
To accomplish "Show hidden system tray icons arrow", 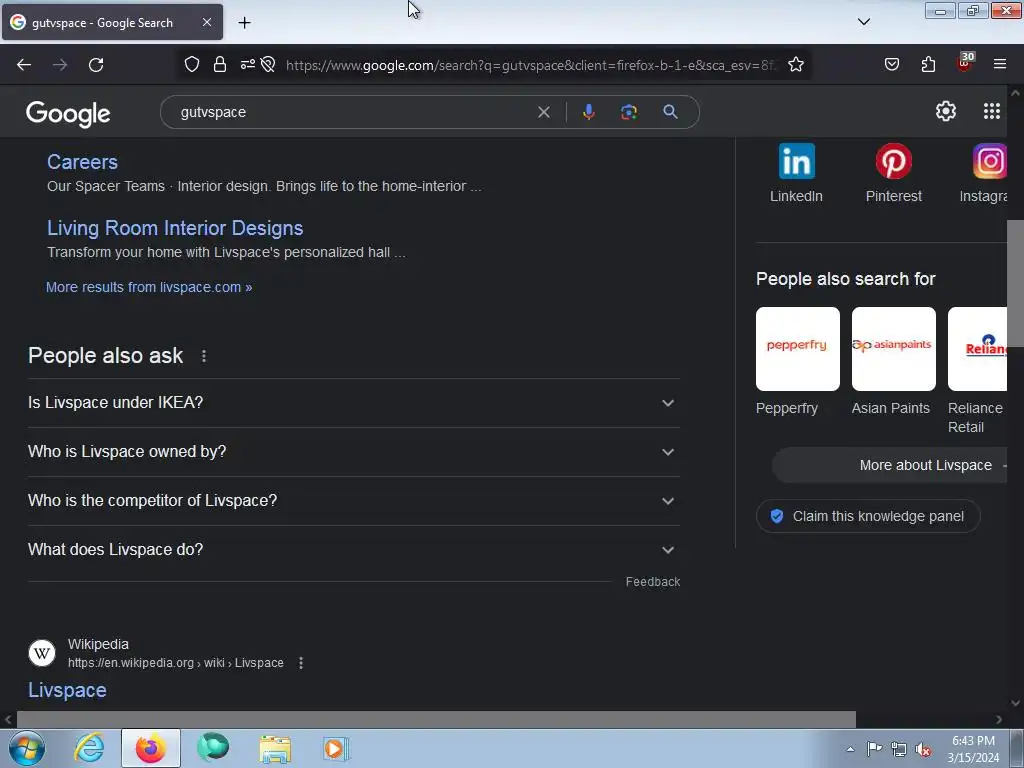I will point(850,749).
